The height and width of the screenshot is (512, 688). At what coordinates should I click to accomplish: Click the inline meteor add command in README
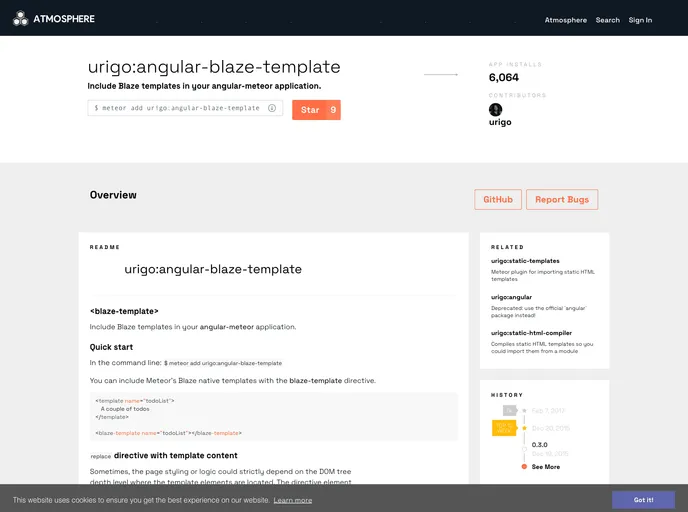tap(223, 363)
